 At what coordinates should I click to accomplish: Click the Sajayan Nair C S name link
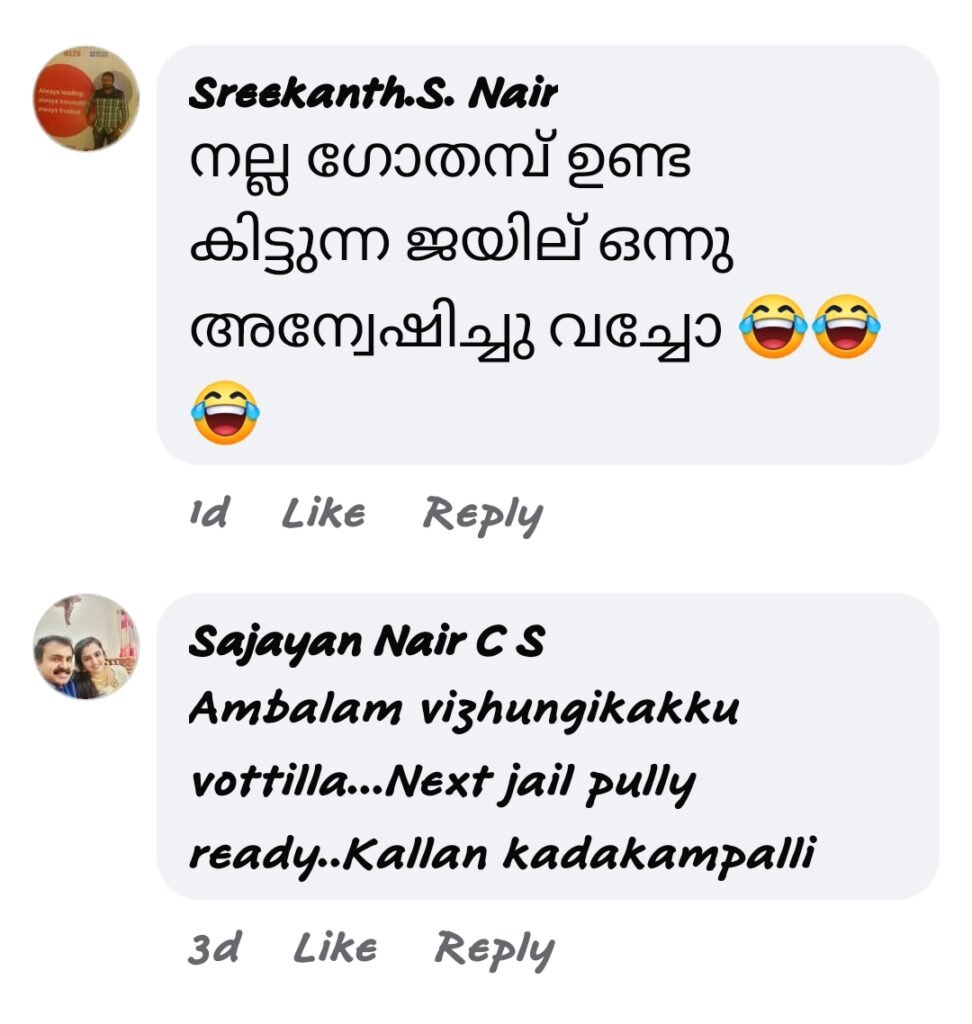pos(366,642)
